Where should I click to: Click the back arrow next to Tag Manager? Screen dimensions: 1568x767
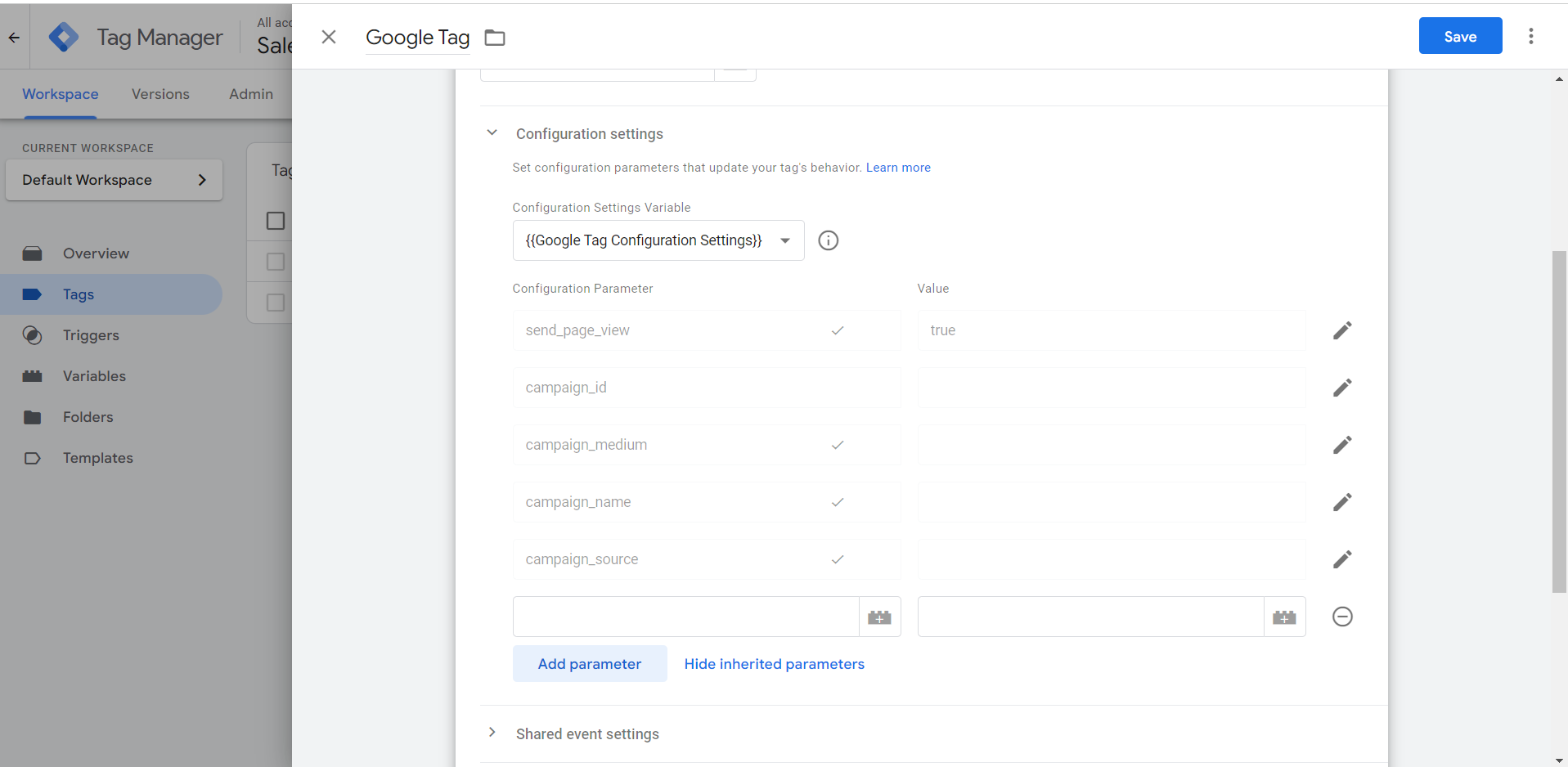click(x=14, y=37)
